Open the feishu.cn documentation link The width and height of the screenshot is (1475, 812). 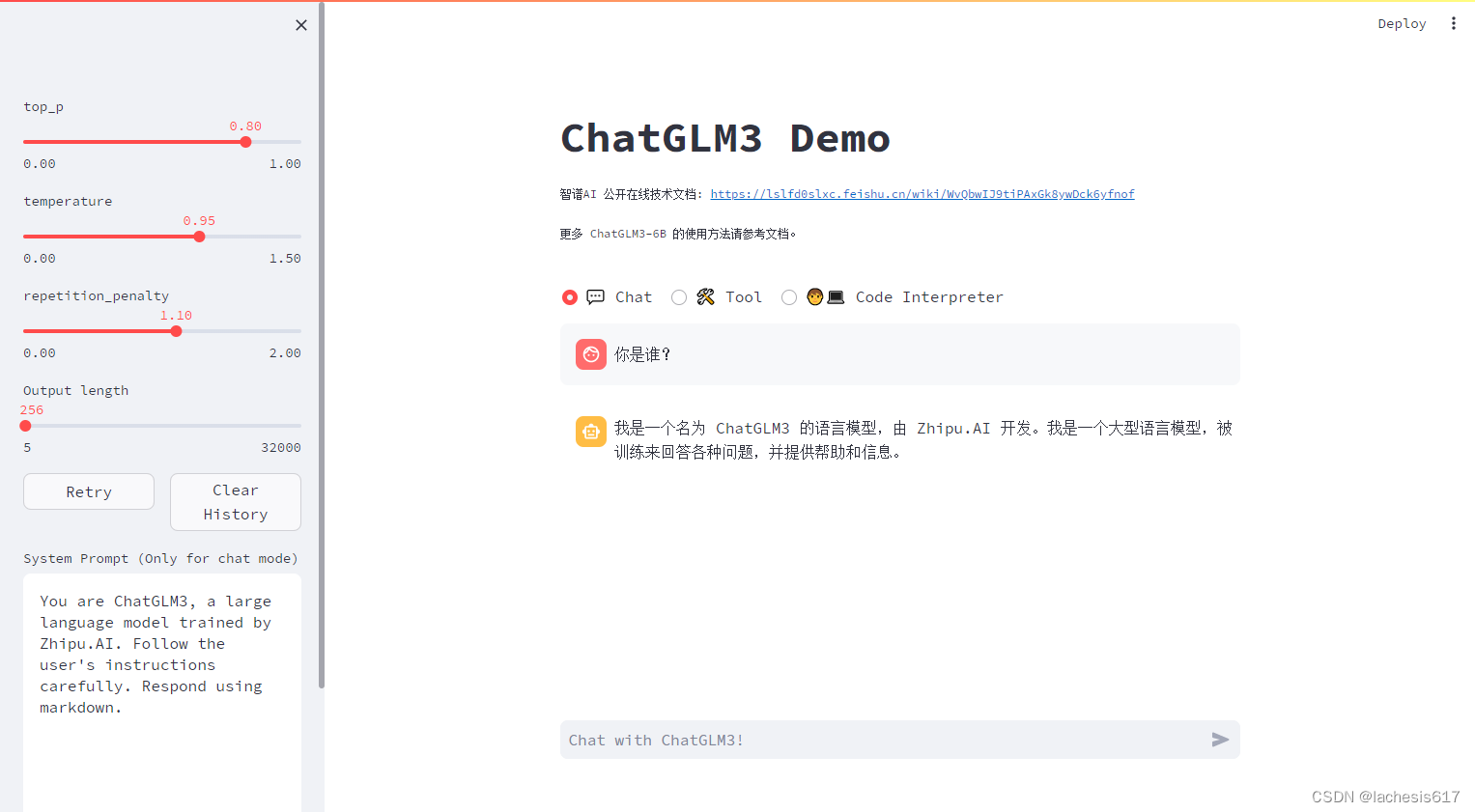tap(922, 194)
